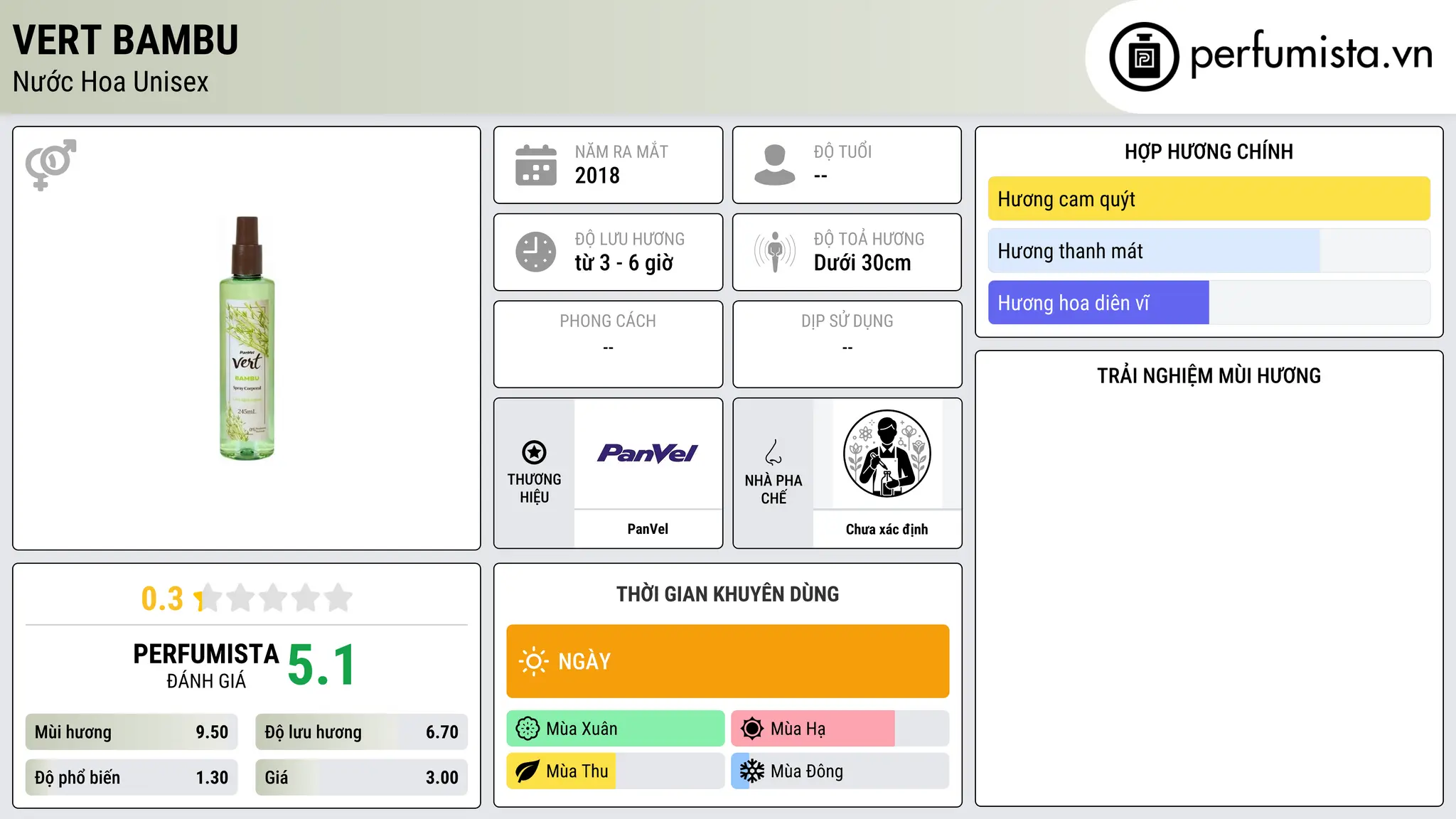Click the unisex gender symbol icon
Image resolution: width=1456 pixels, height=819 pixels.
50,164
